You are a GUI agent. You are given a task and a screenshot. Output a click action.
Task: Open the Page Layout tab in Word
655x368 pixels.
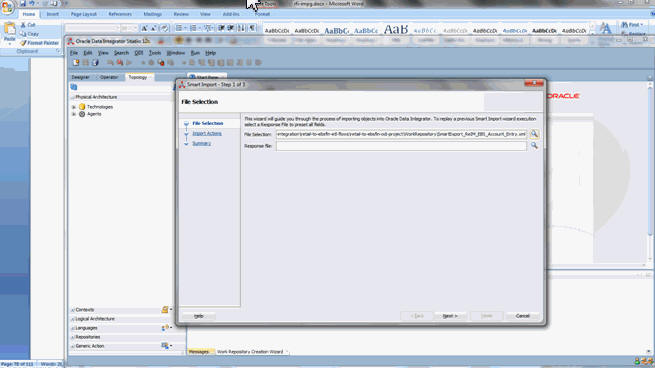point(84,14)
